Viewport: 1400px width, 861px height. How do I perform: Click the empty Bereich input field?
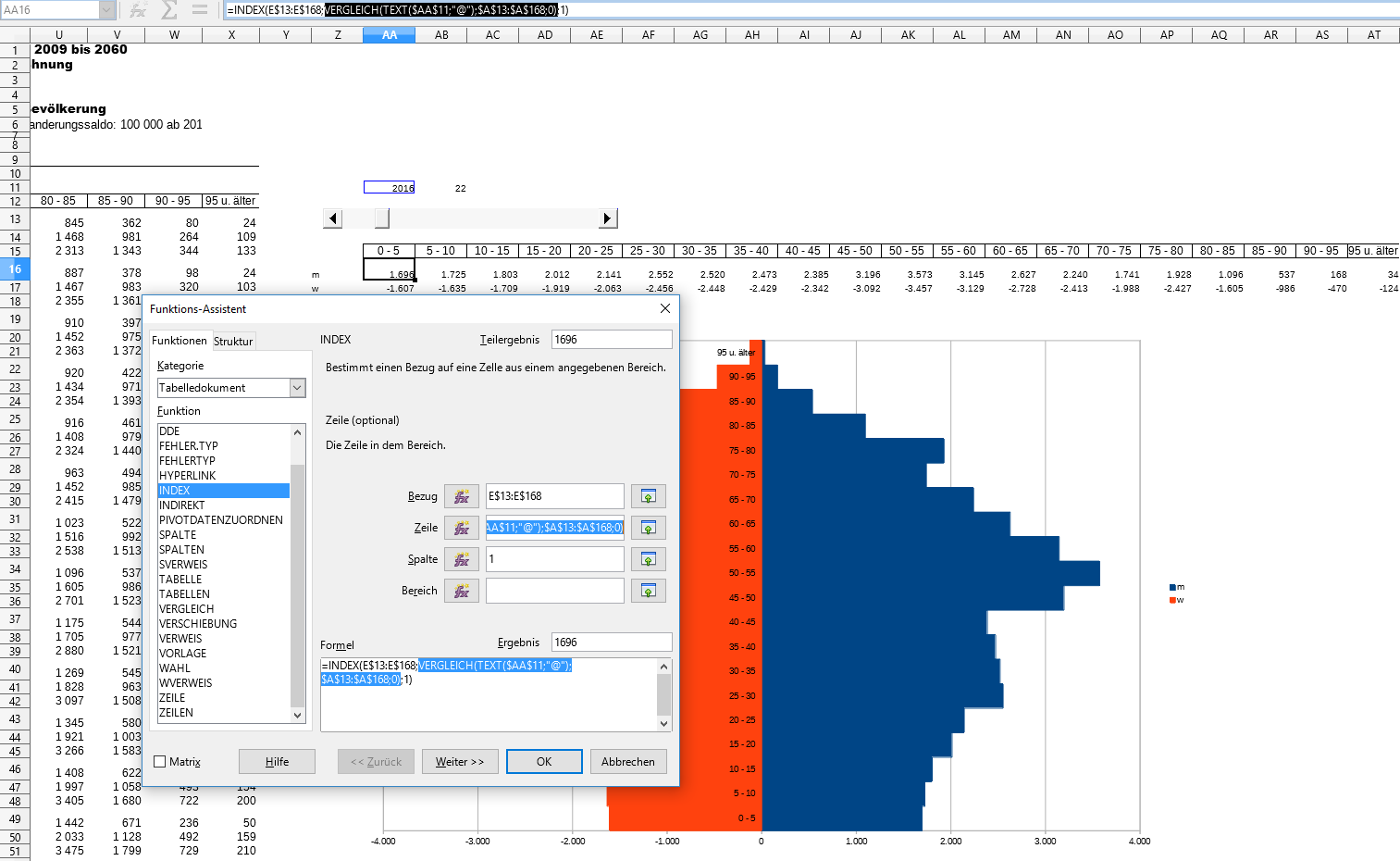(x=554, y=591)
